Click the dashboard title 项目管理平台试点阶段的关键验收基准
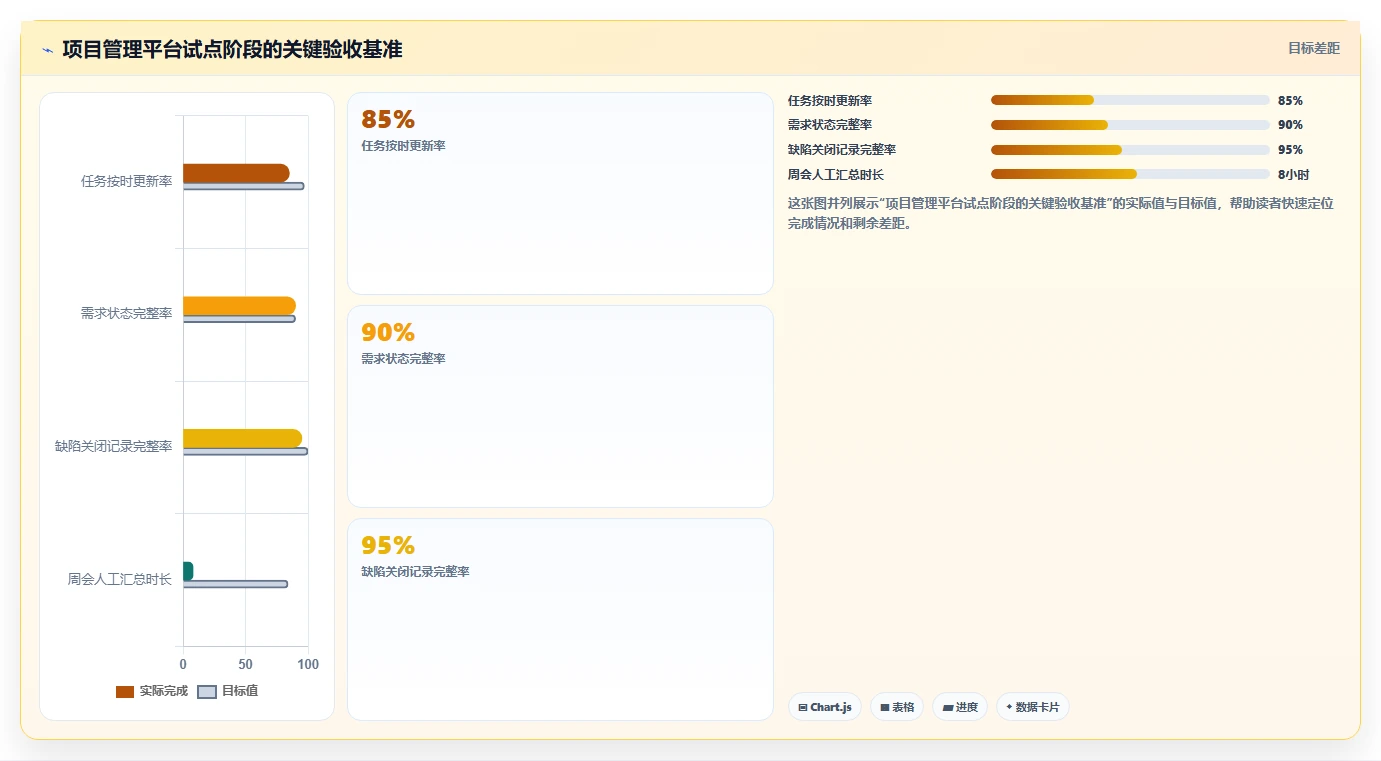The width and height of the screenshot is (1381, 761). click(232, 49)
